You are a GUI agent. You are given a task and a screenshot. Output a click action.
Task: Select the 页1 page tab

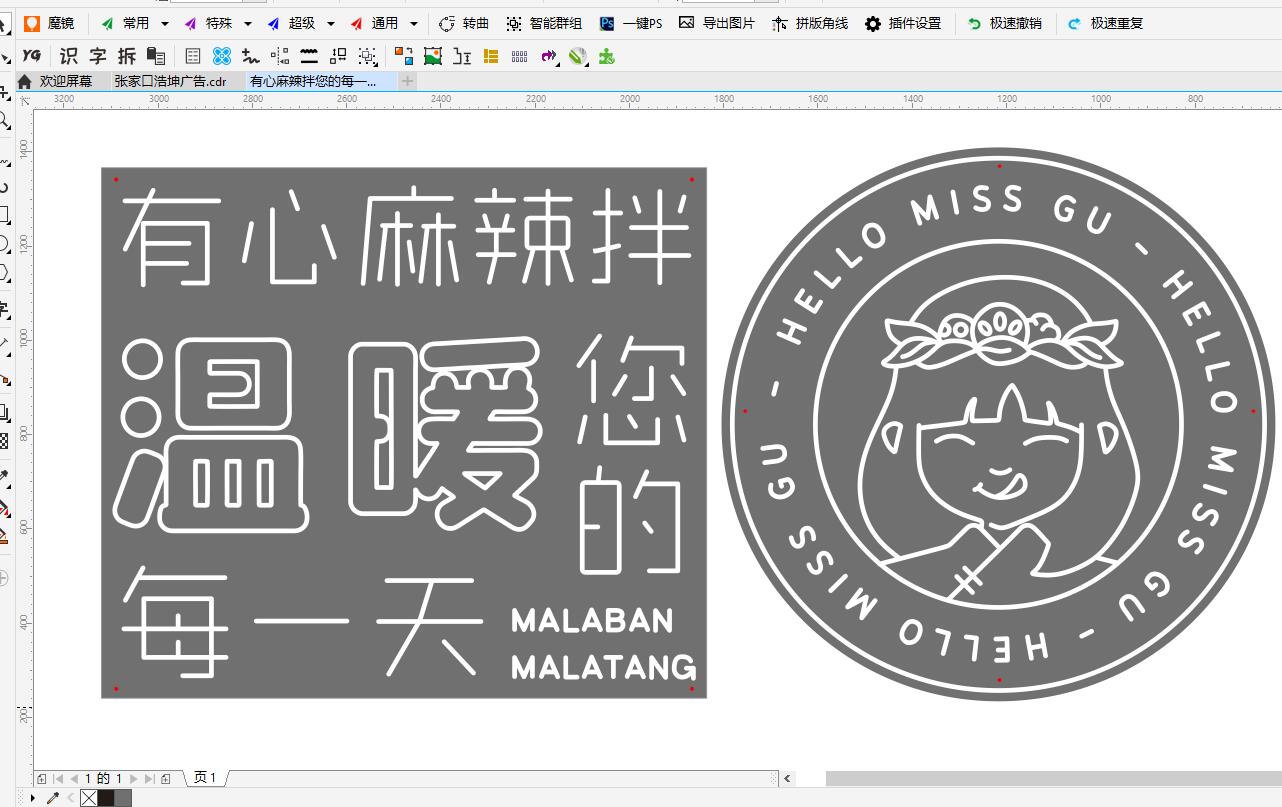pos(204,777)
